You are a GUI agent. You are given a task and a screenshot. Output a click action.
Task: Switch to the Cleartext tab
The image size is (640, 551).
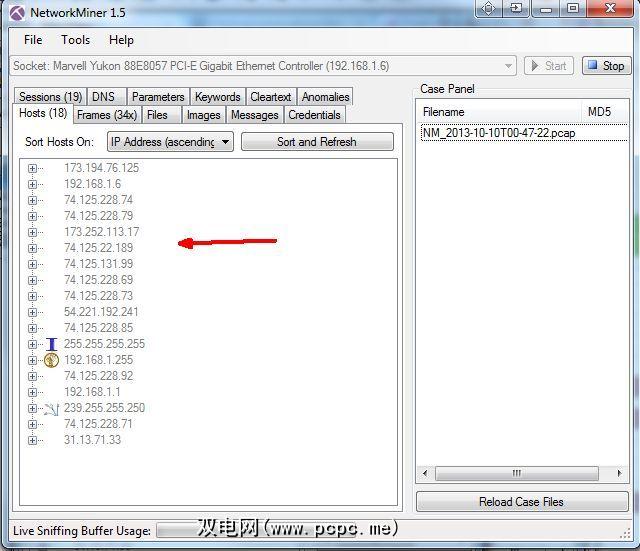[x=271, y=97]
